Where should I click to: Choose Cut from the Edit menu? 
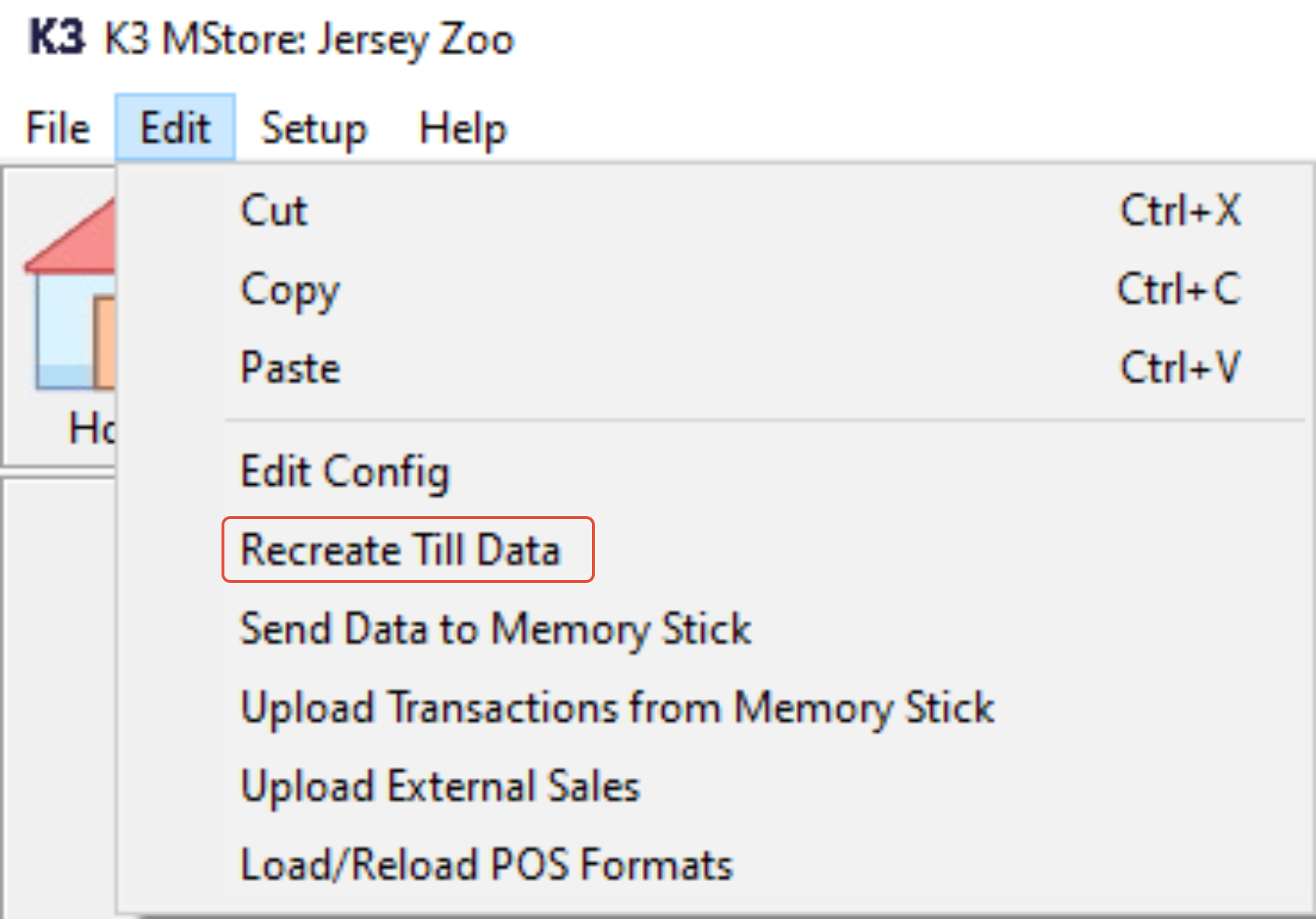point(274,211)
